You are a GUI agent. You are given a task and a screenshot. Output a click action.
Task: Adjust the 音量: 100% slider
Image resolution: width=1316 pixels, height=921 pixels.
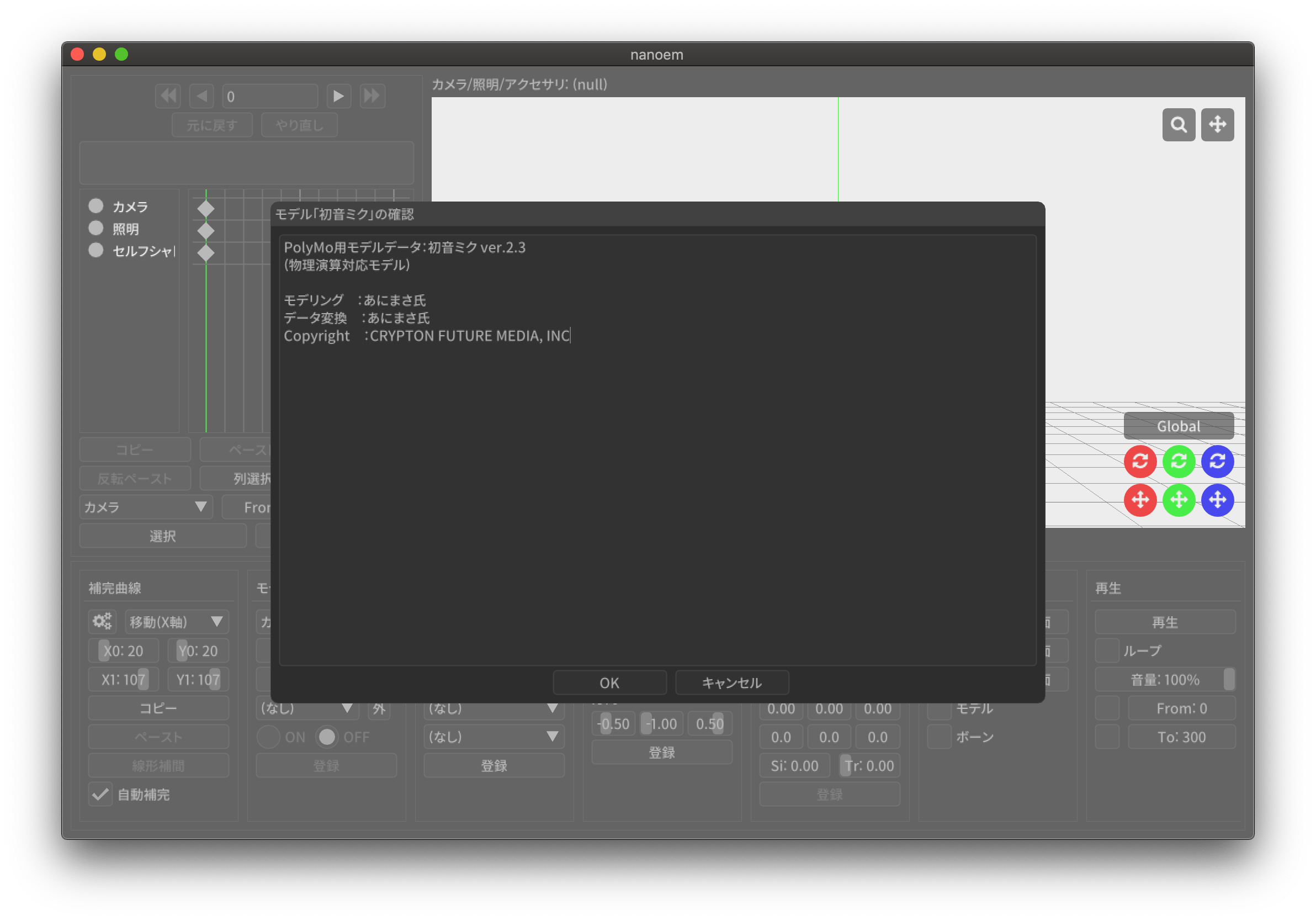pyautogui.click(x=1165, y=680)
